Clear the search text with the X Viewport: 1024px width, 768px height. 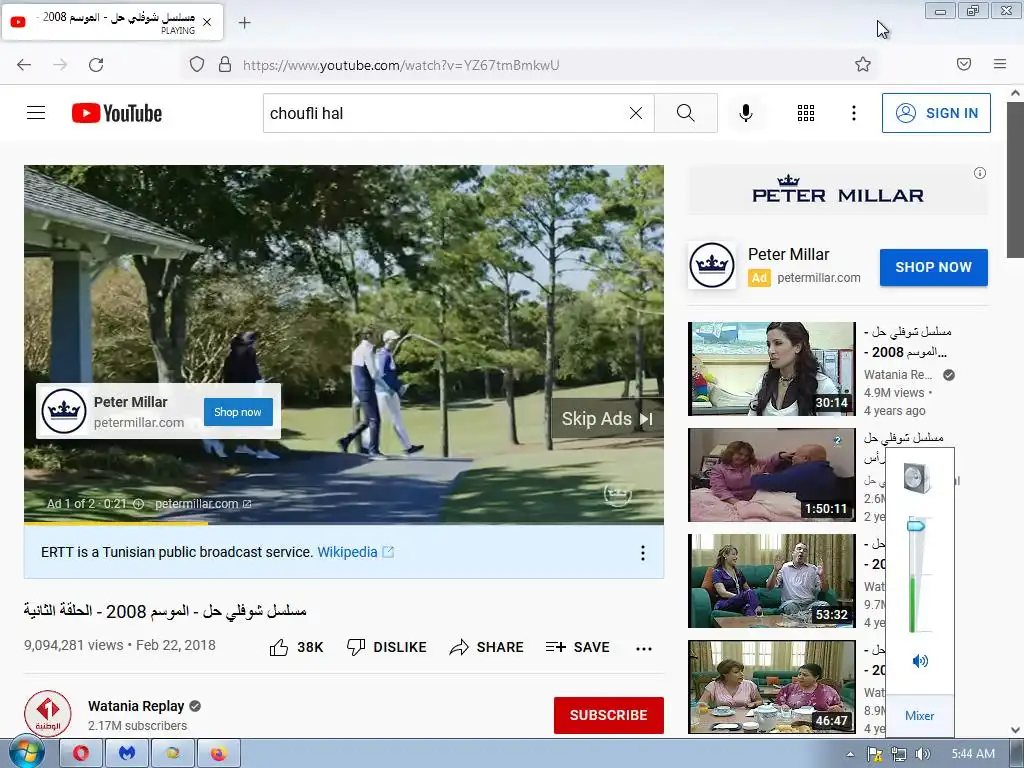point(635,113)
